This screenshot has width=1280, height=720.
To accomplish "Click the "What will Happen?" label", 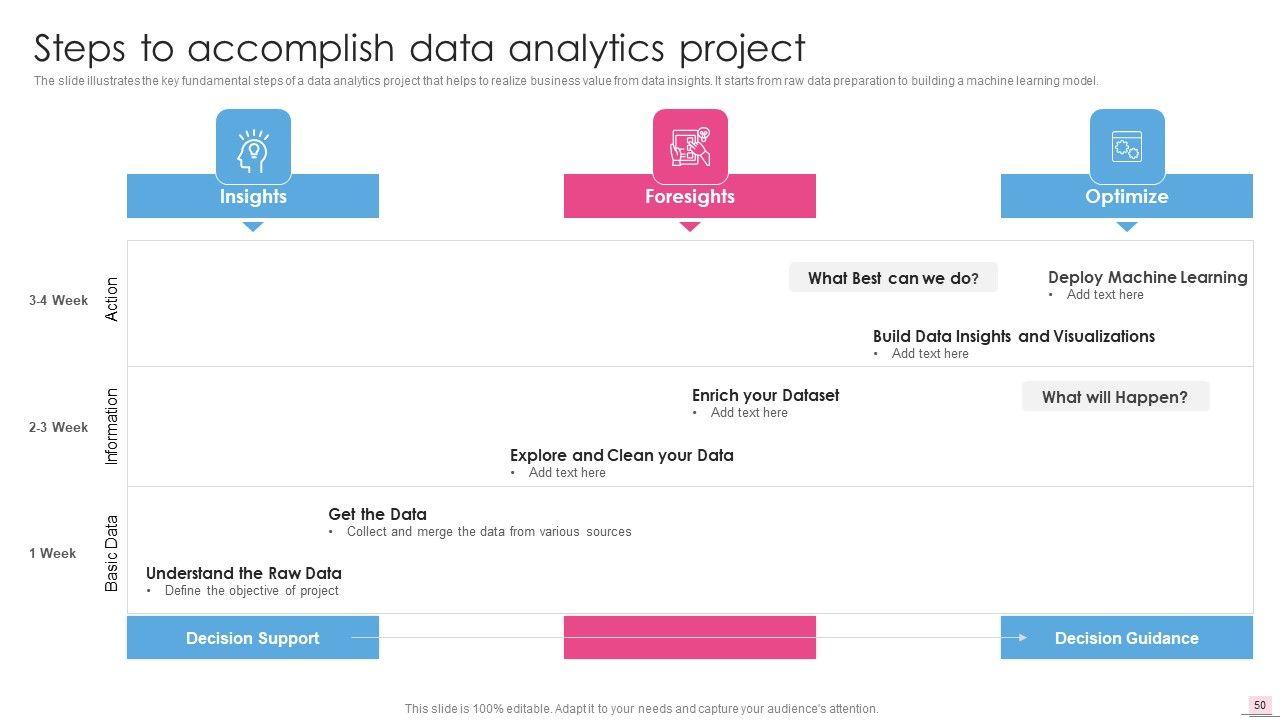I will (x=1115, y=397).
